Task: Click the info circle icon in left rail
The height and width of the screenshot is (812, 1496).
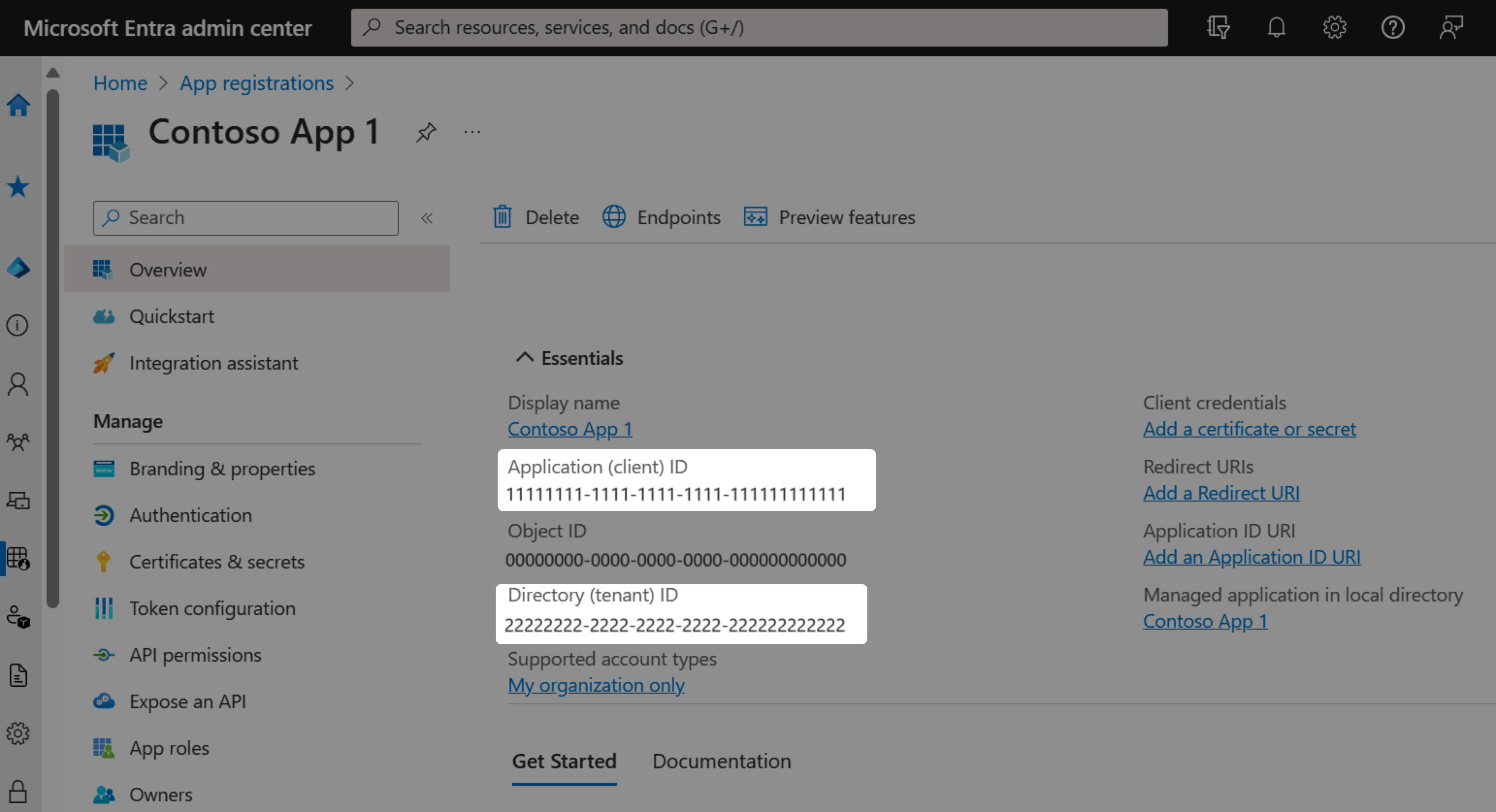Action: [17, 325]
